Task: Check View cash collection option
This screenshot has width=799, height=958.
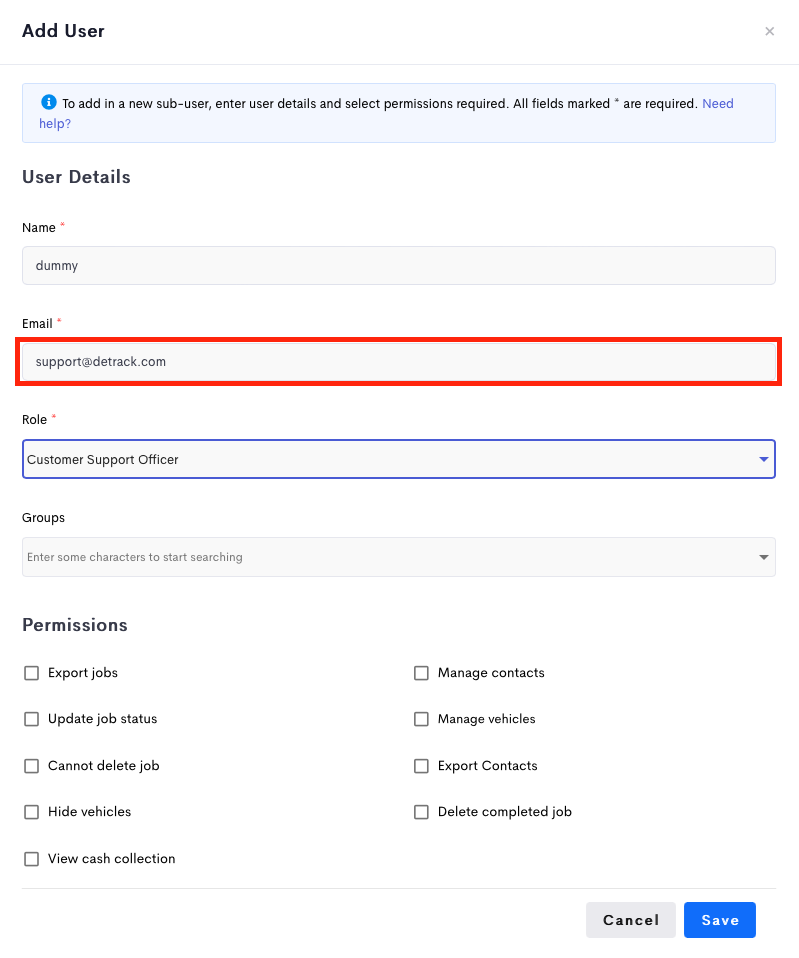Action: click(x=31, y=858)
